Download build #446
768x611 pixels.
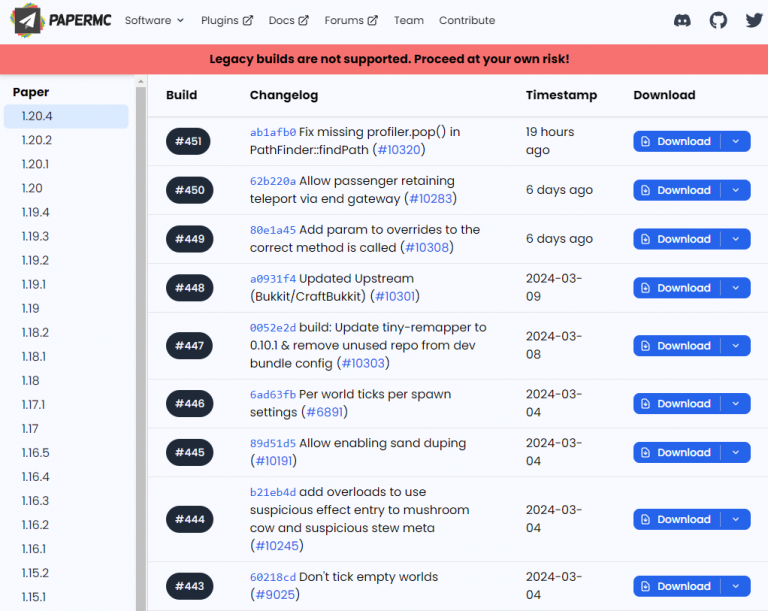677,404
